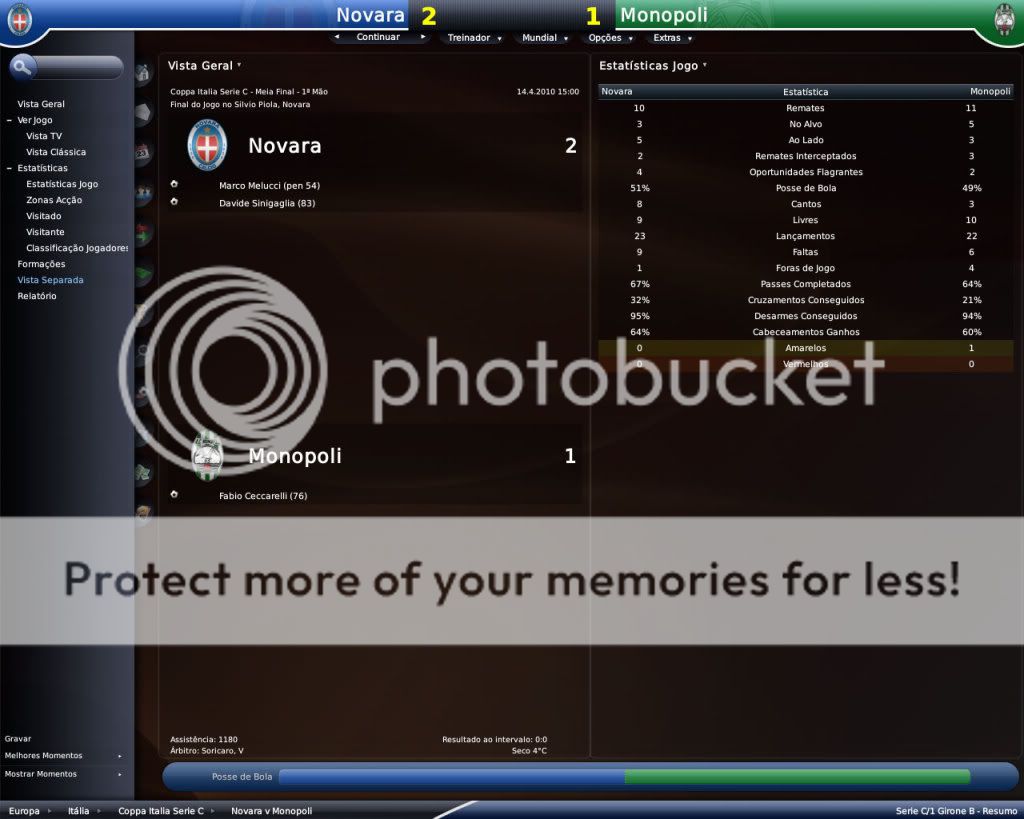Click the large Monopoli club badge in the overview
The image size is (1024, 819).
[x=207, y=456]
